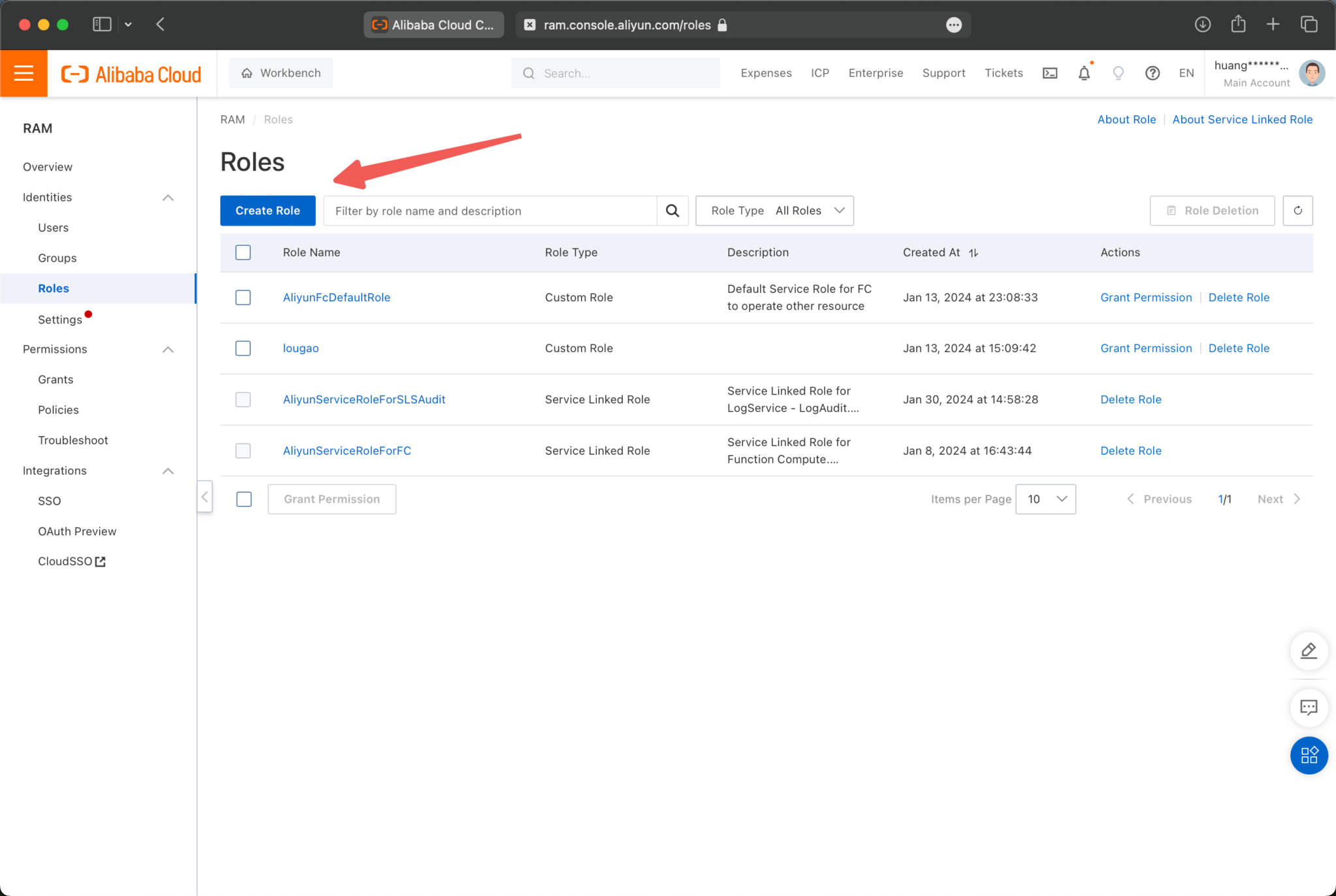Open the About Role link
The width and height of the screenshot is (1336, 896).
click(1127, 119)
